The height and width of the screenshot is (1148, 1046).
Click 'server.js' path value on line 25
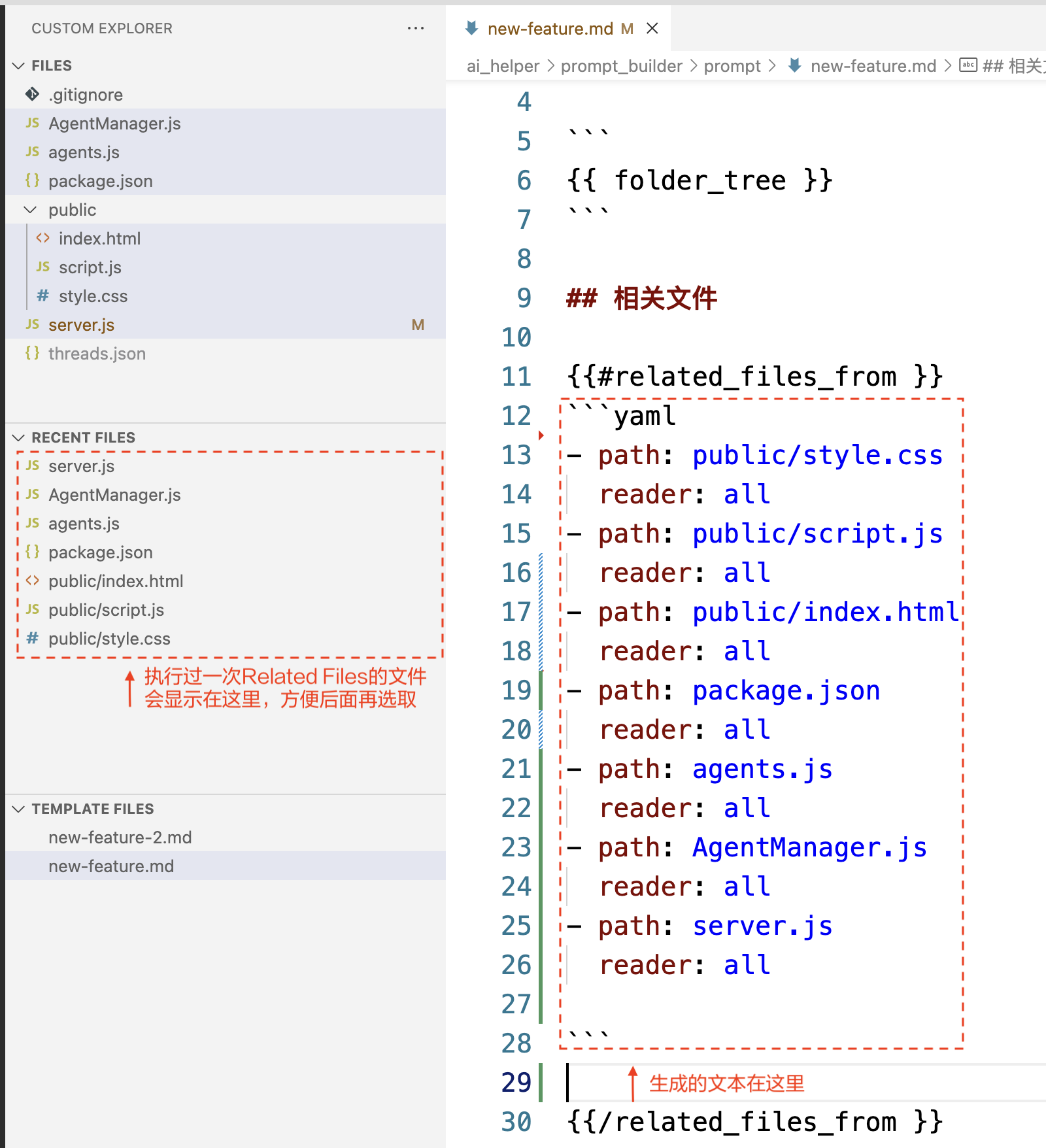click(762, 926)
